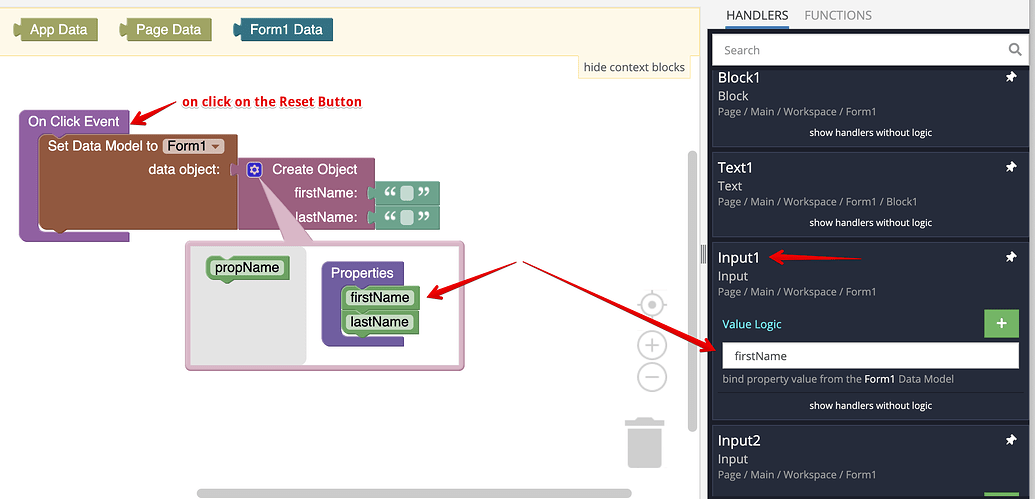The width and height of the screenshot is (1035, 499).
Task: Expand the App Data context block
Action: click(x=55, y=30)
